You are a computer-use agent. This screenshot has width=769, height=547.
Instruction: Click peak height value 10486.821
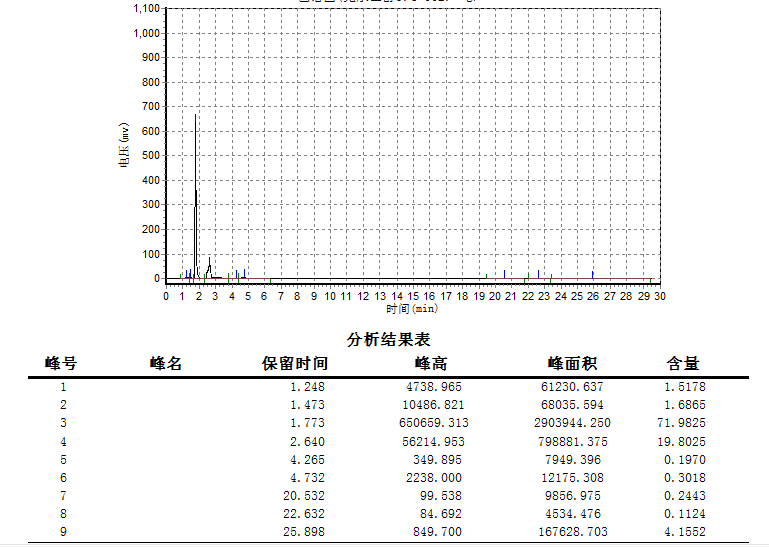pos(433,405)
